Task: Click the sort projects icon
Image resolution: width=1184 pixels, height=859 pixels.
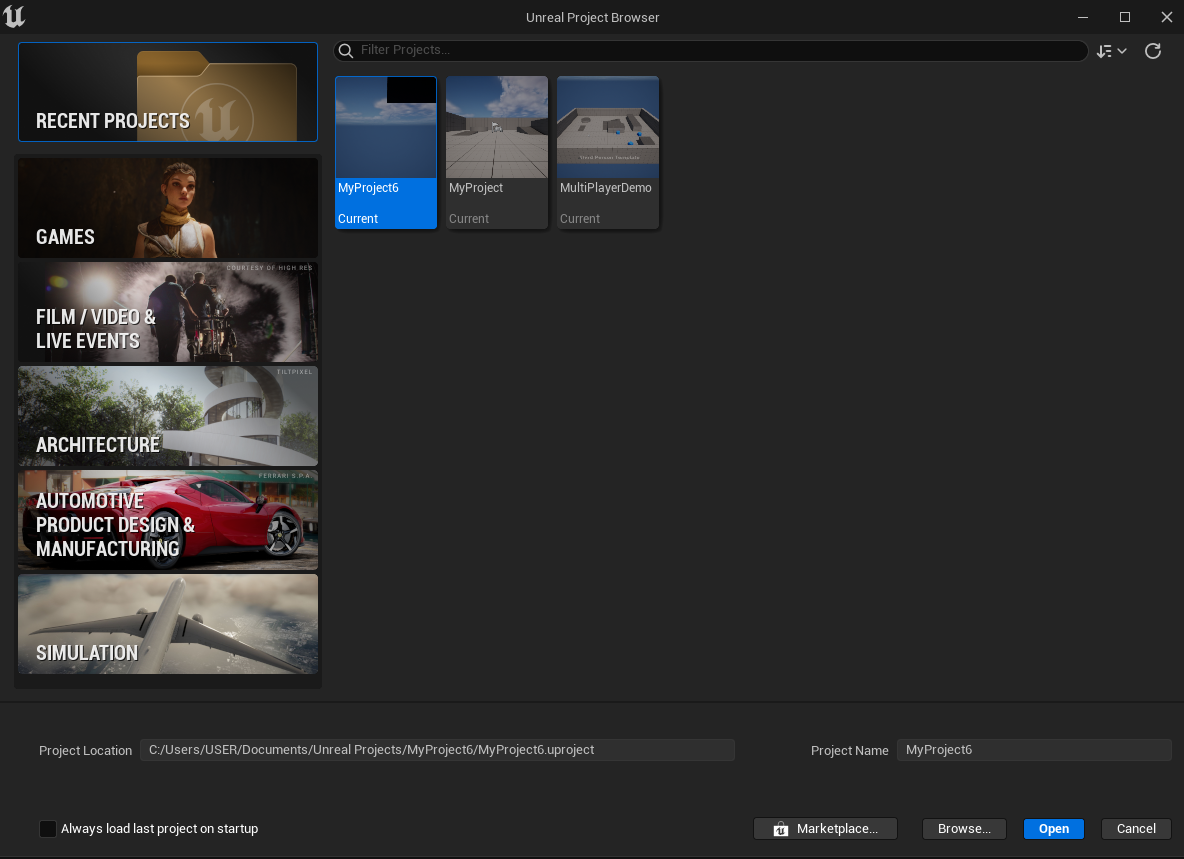Action: click(1105, 50)
